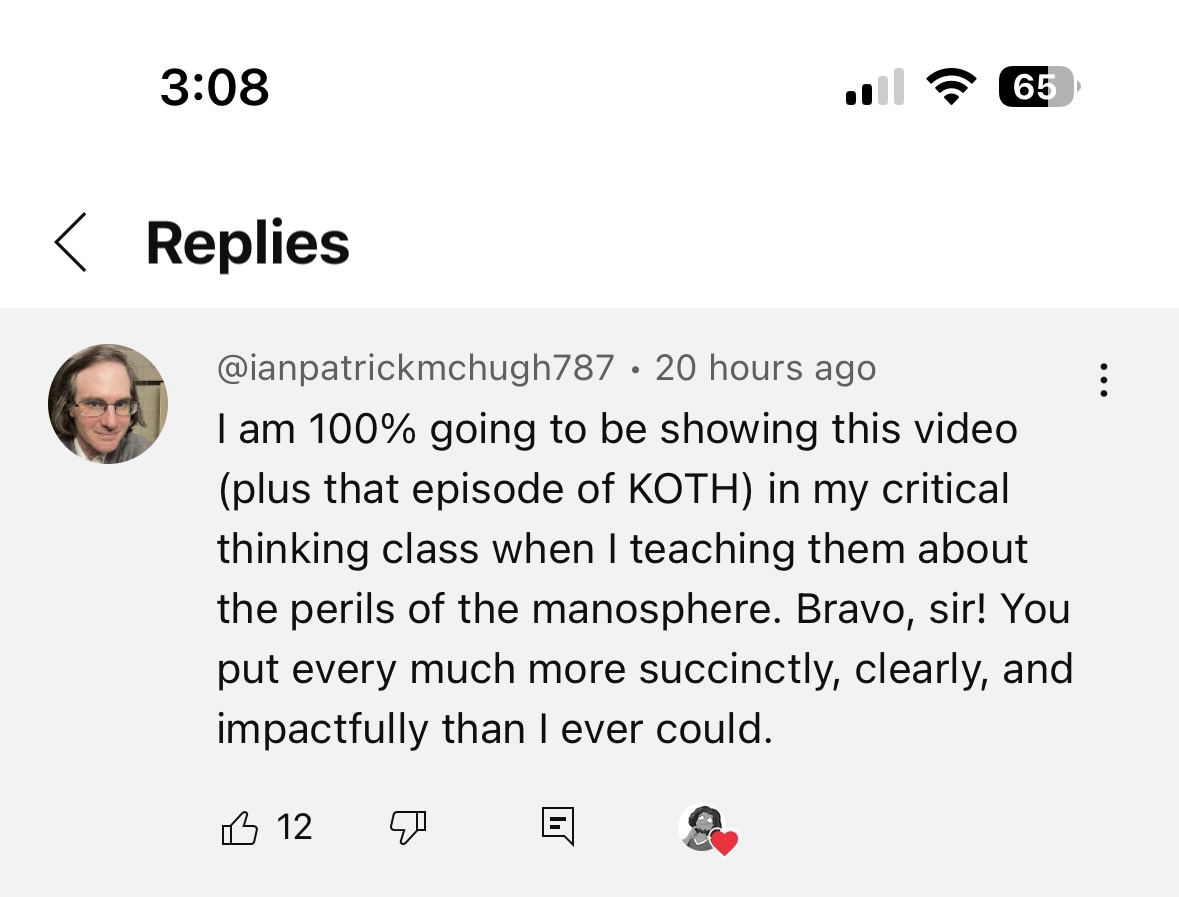Open the three-dot comment options menu
Screen dimensions: 1179x897
(1103, 380)
